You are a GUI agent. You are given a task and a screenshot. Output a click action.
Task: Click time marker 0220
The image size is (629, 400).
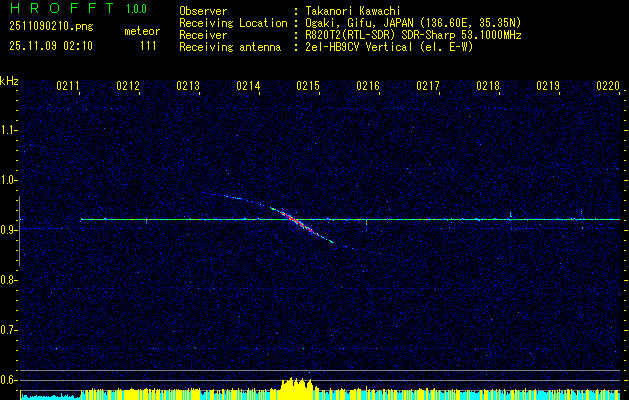tap(608, 85)
